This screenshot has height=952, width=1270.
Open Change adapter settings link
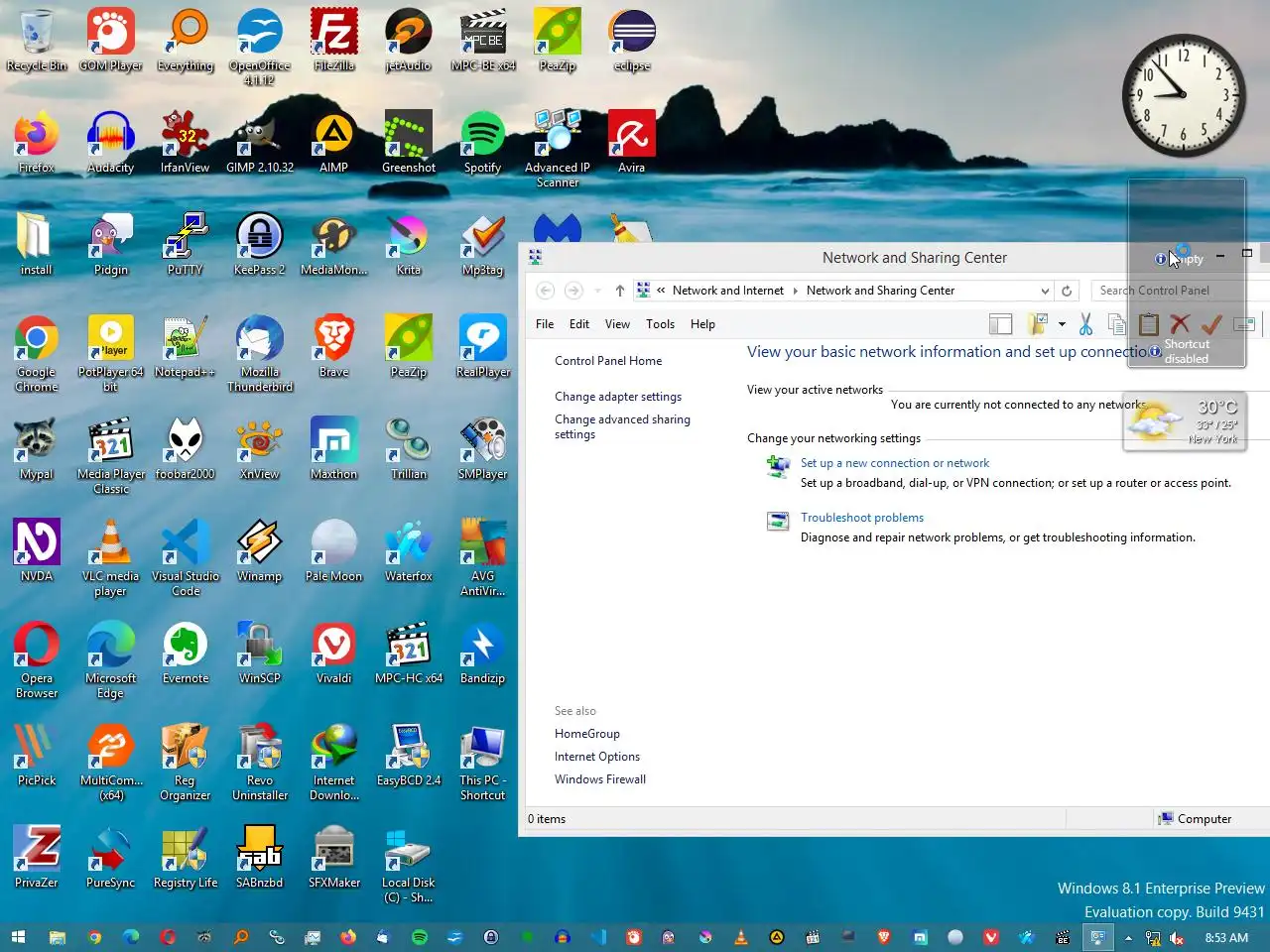[x=618, y=397]
